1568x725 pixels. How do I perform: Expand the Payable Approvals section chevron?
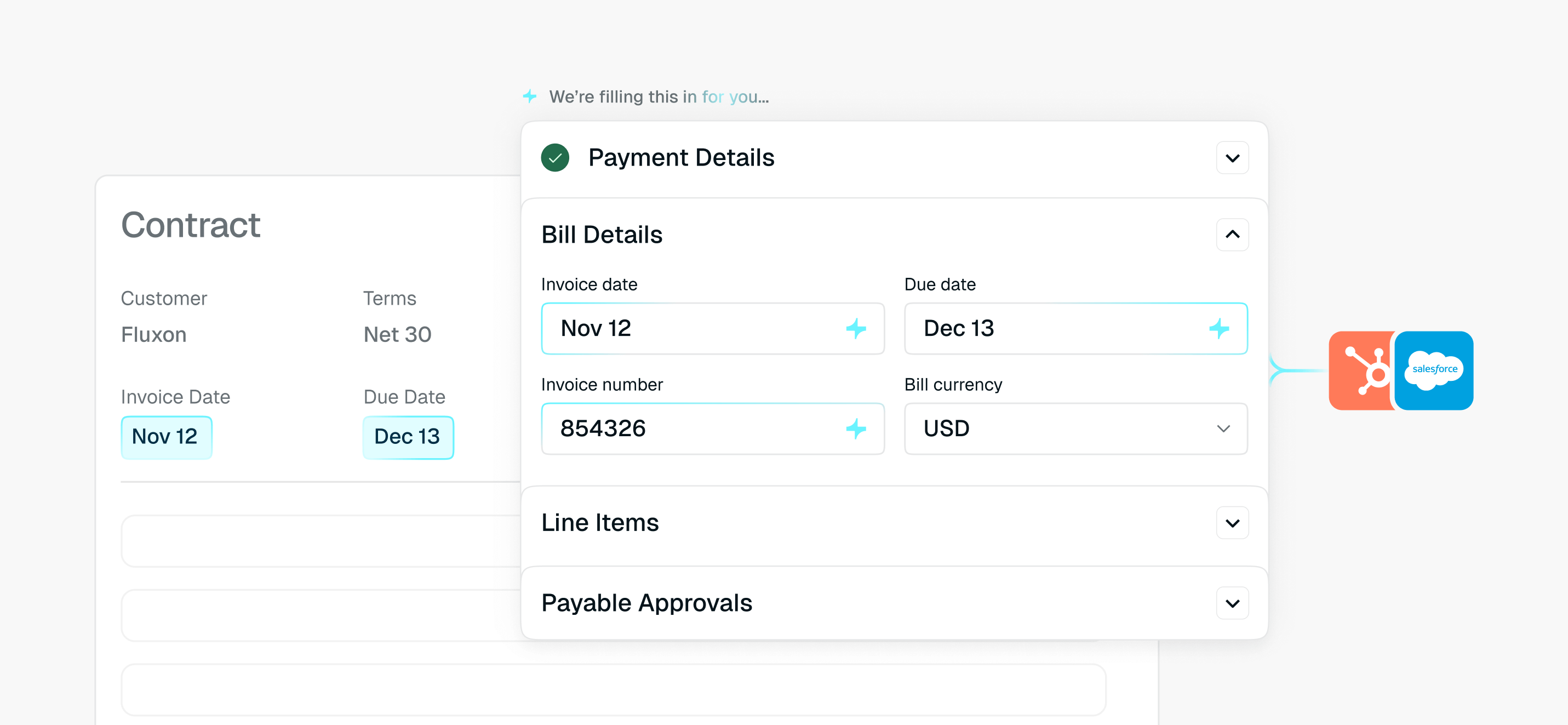coord(1232,603)
